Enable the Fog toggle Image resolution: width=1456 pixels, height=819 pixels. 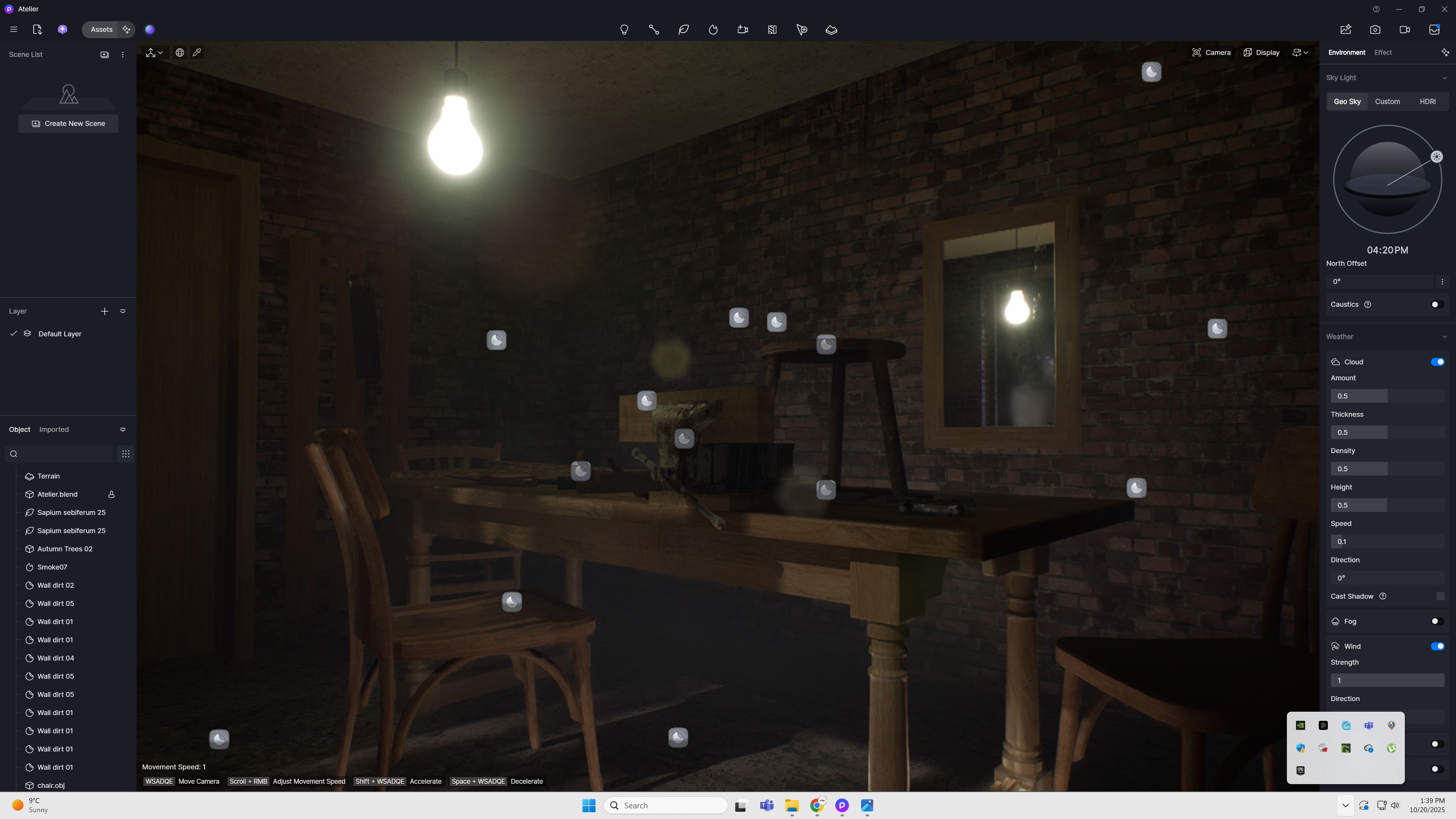(1437, 621)
